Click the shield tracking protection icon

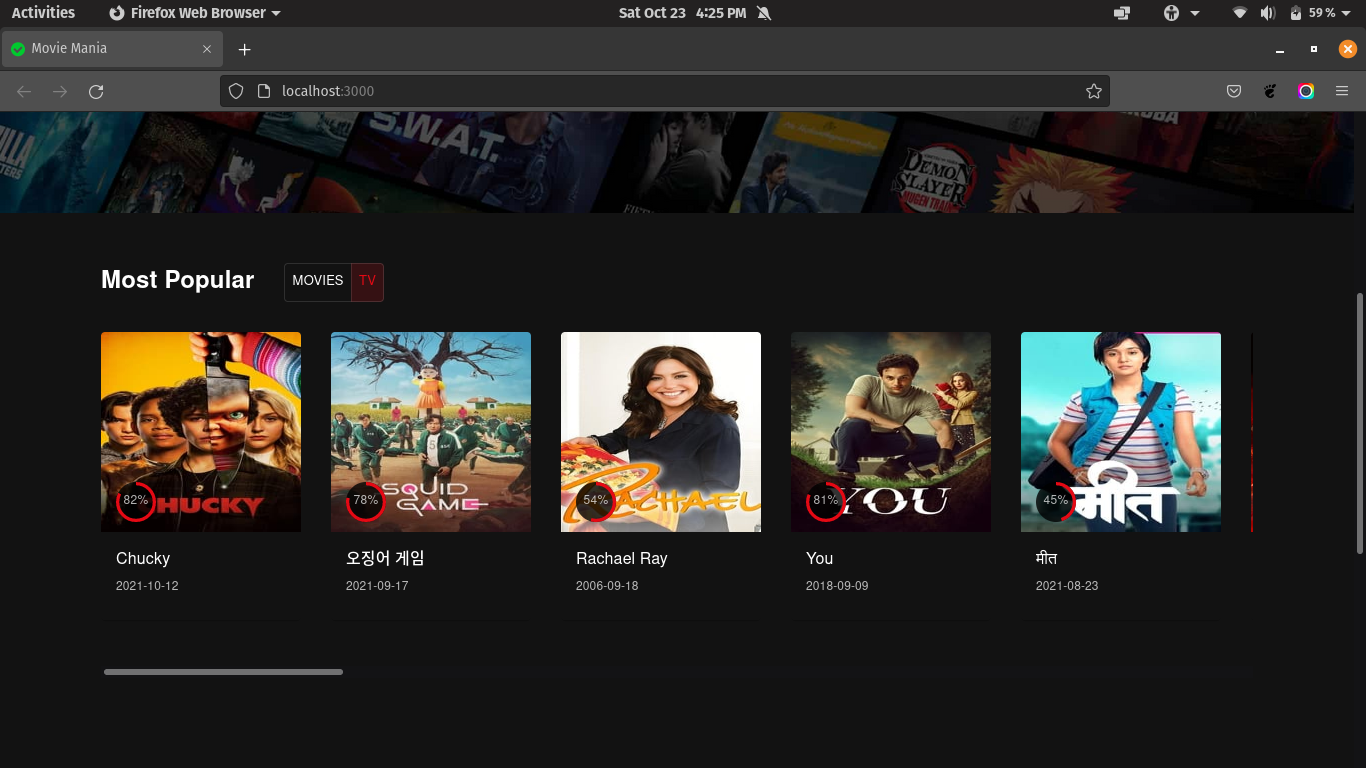tap(236, 91)
